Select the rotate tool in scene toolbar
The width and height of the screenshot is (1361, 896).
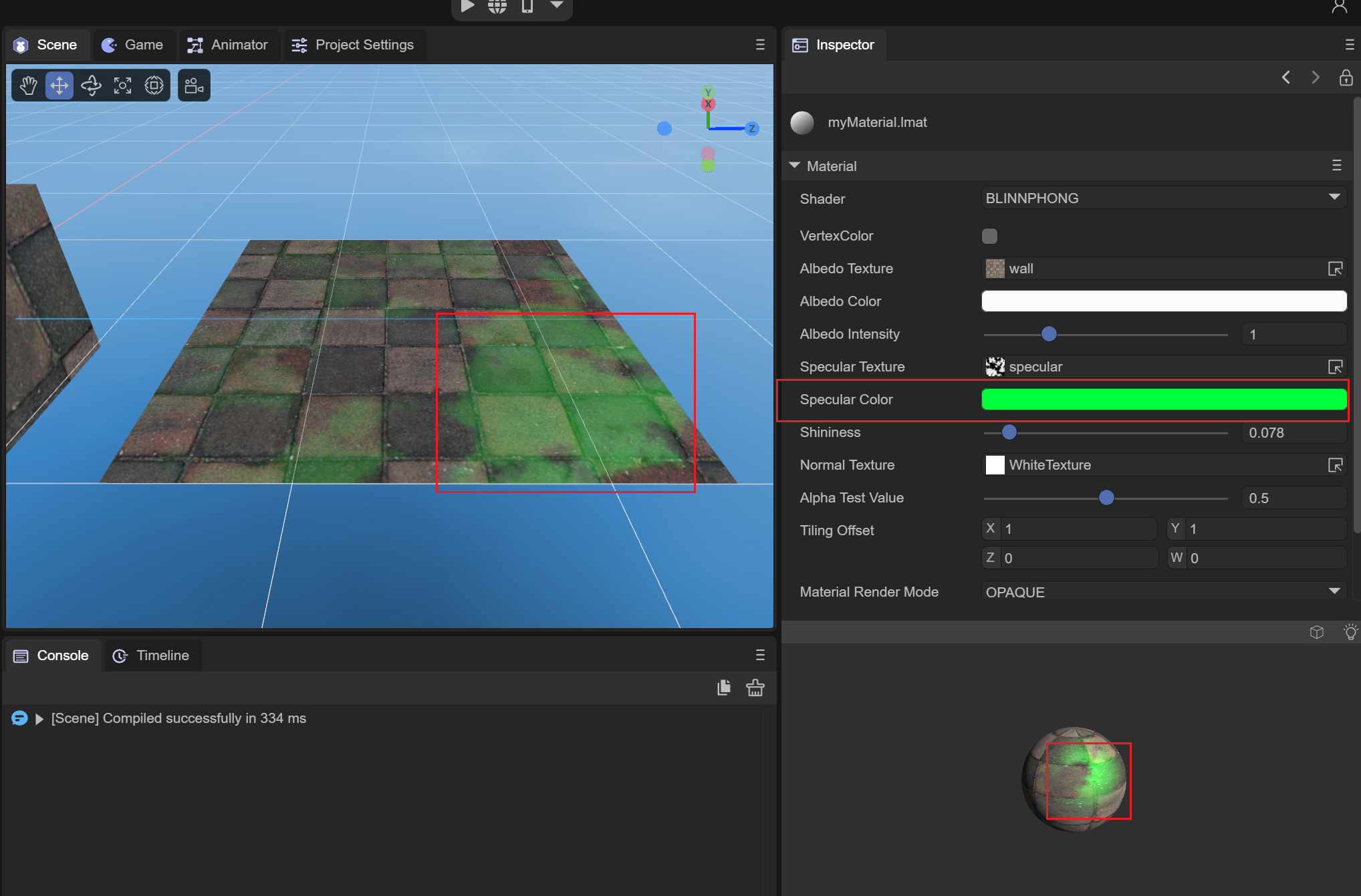coord(91,86)
